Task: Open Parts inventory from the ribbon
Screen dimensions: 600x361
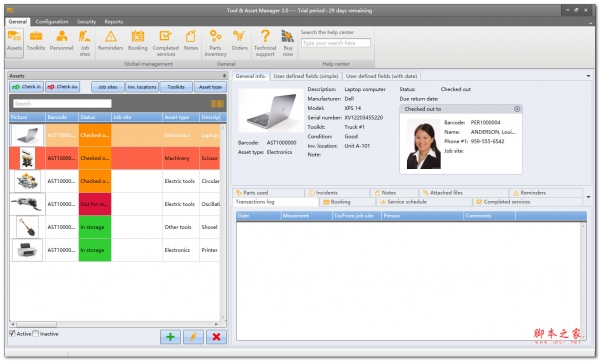Action: click(x=215, y=43)
